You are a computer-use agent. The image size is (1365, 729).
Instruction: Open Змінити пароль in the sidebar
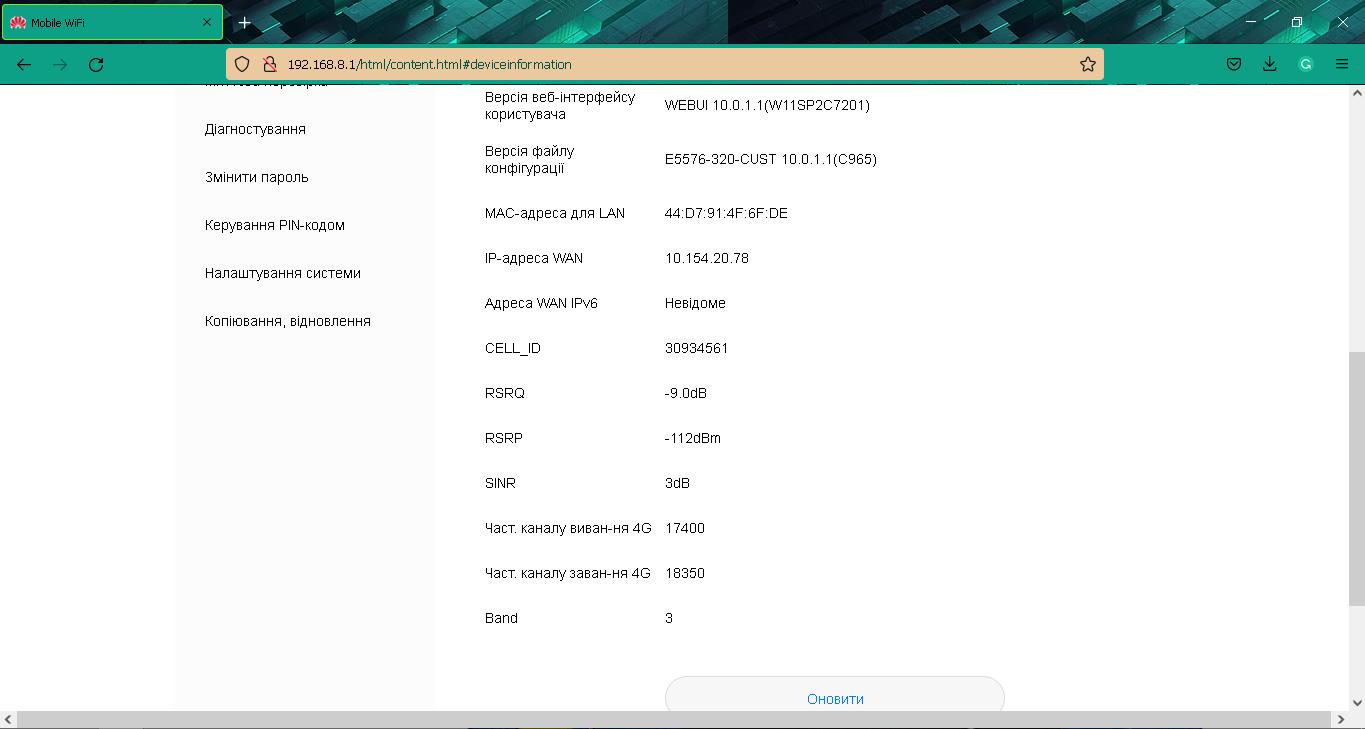coord(257,177)
